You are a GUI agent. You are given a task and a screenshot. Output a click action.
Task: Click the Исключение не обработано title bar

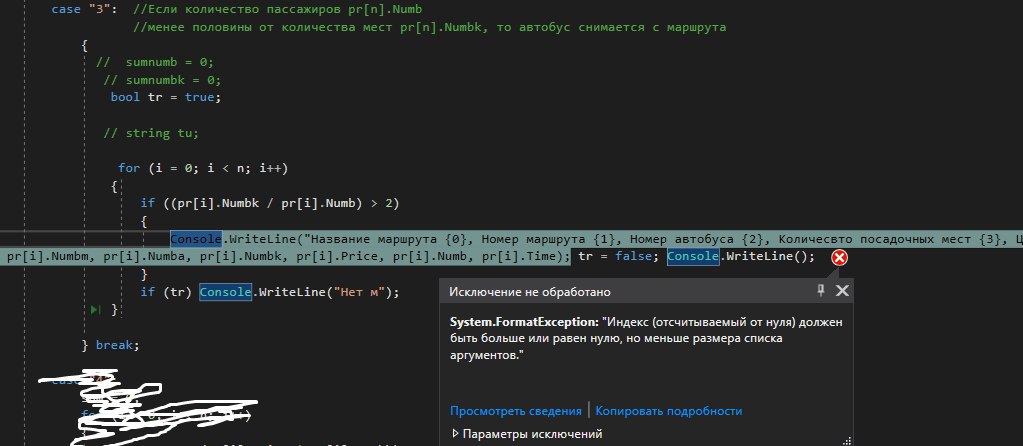pos(530,291)
